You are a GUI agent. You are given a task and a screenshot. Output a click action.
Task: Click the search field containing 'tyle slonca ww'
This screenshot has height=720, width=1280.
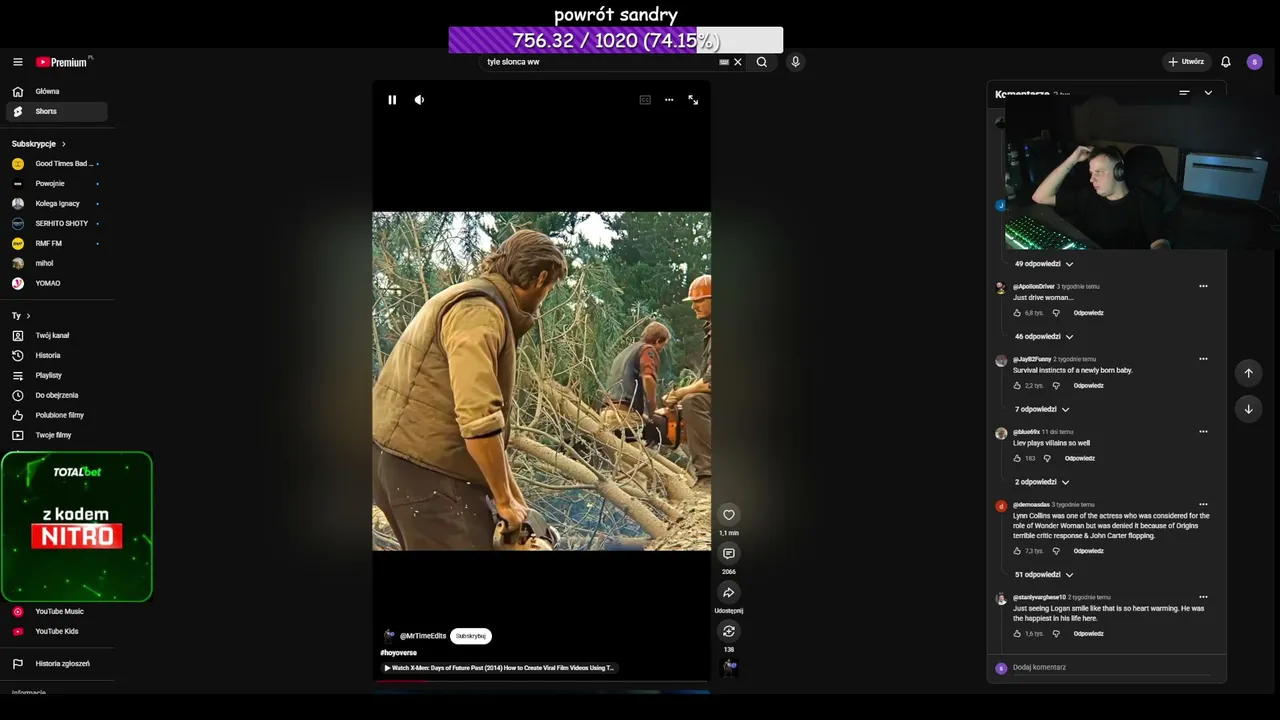tap(600, 62)
